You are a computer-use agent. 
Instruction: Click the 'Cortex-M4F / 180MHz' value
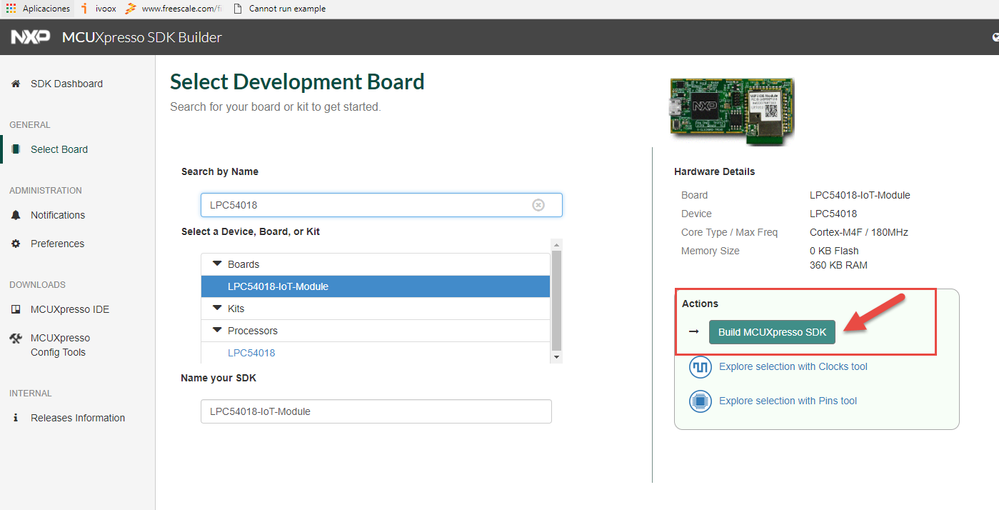(859, 232)
